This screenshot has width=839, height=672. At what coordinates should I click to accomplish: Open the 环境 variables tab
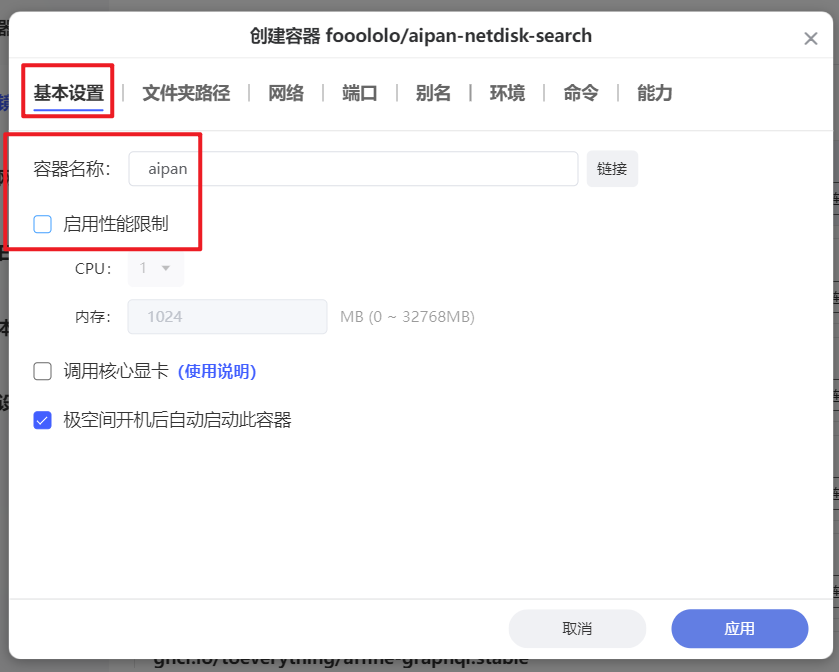tap(506, 91)
